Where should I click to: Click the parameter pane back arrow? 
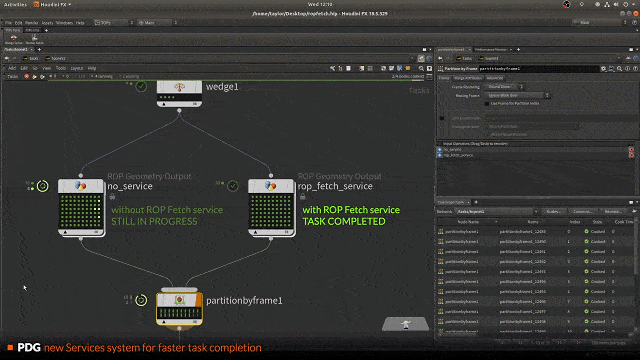coord(440,58)
